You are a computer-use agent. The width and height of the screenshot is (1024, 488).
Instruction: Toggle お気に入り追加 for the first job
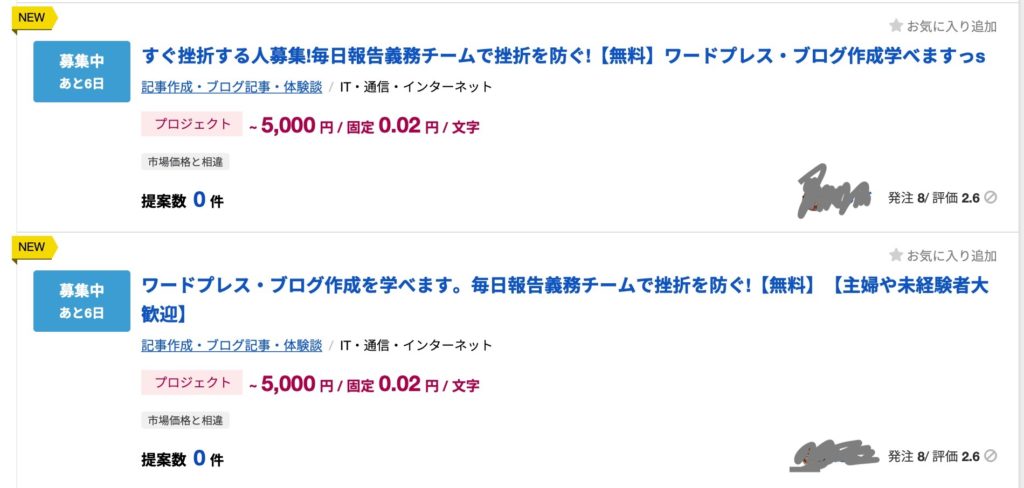943,26
